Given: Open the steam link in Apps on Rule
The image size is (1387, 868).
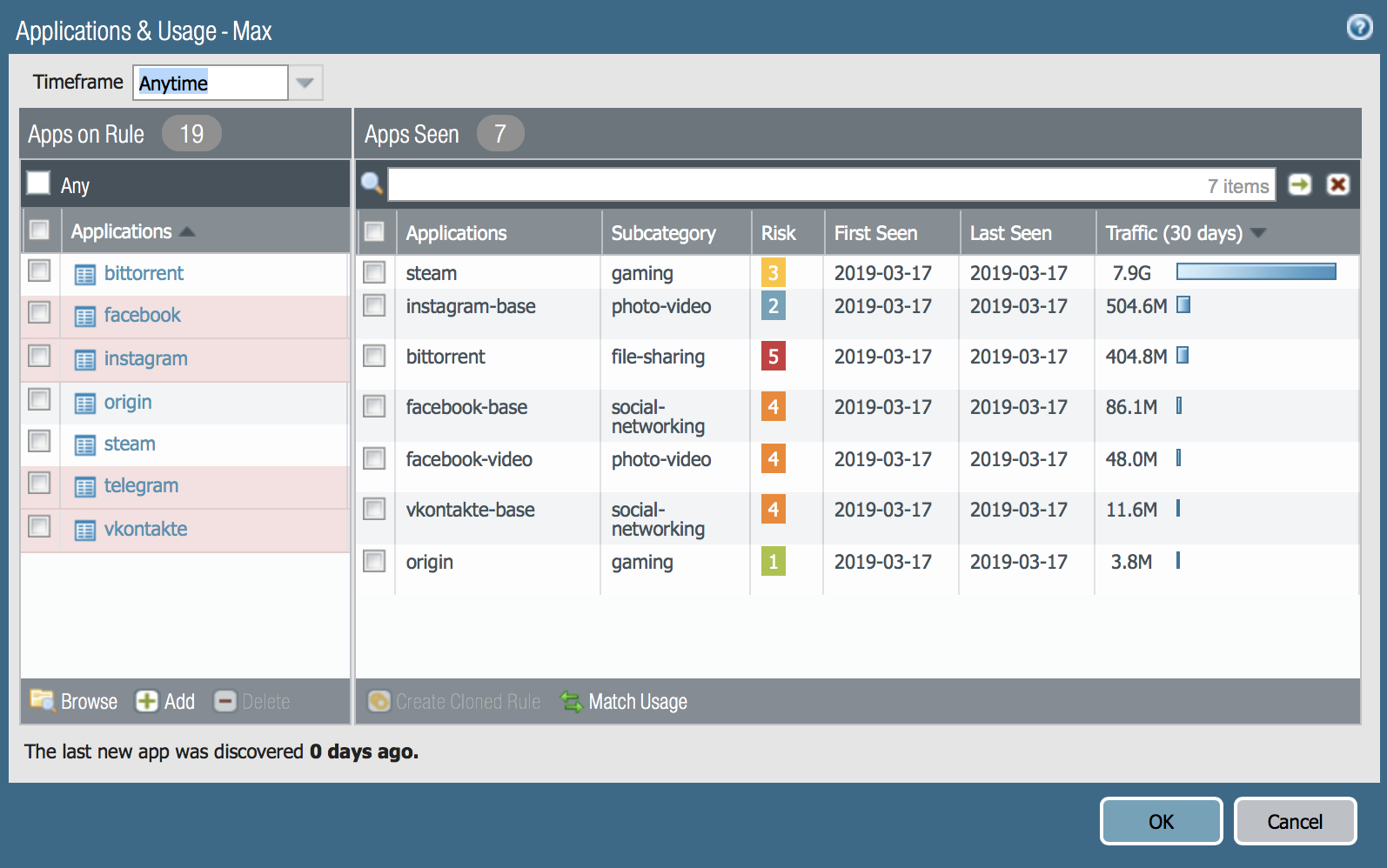Looking at the screenshot, I should pyautogui.click(x=130, y=444).
